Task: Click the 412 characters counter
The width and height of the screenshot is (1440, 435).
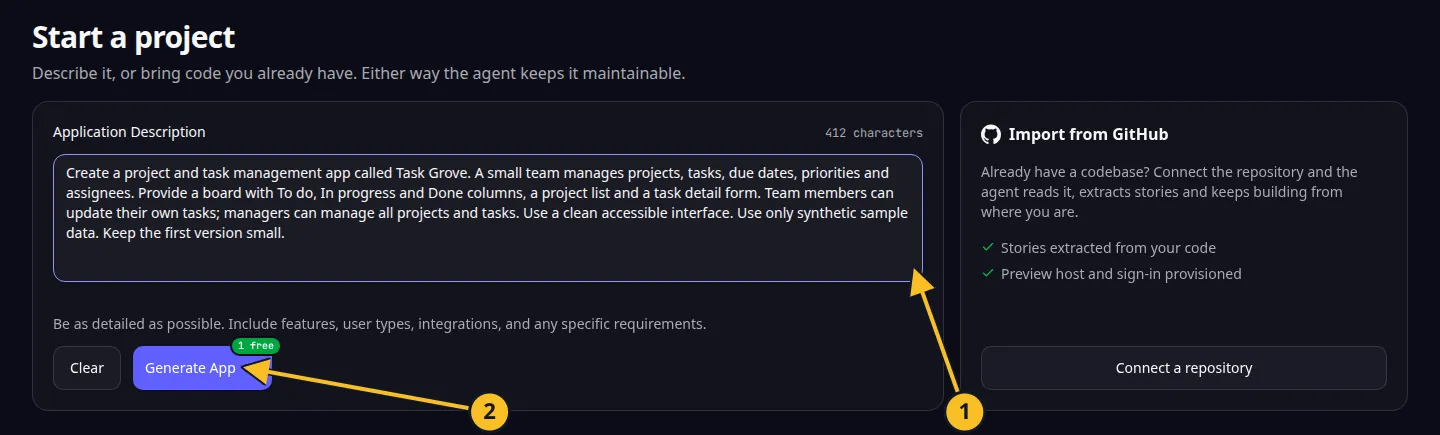Action: tap(874, 133)
